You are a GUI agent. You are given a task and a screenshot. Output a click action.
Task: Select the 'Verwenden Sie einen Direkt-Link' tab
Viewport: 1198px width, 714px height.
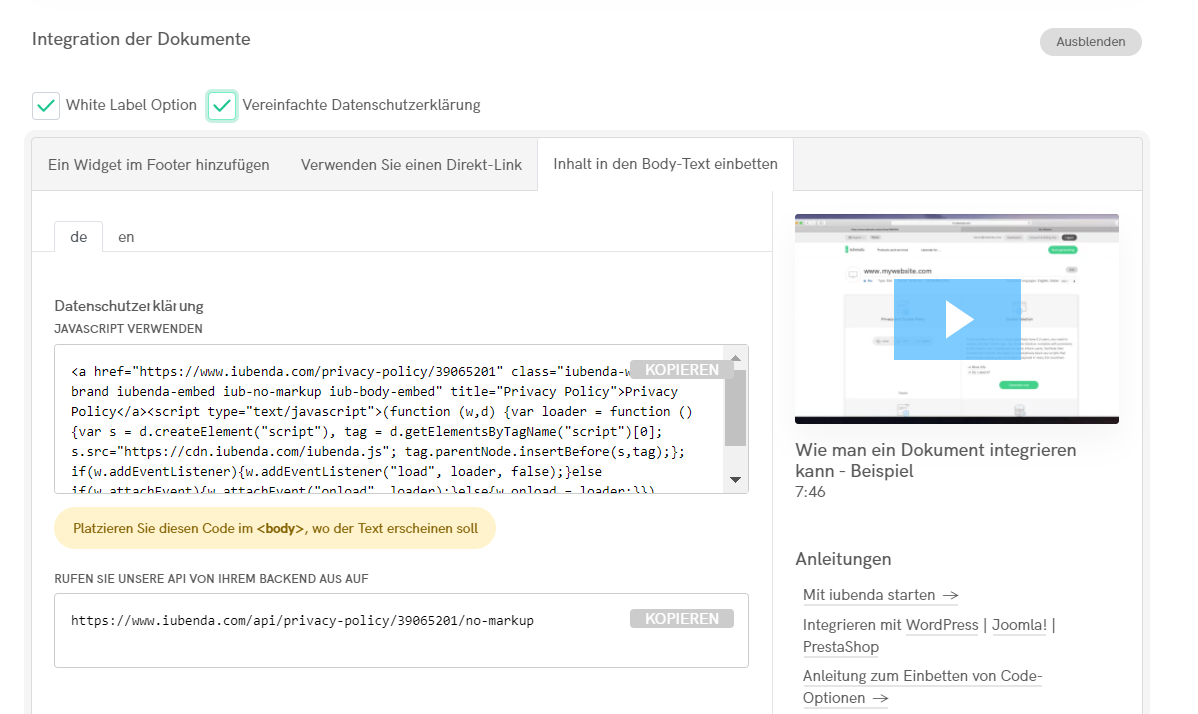pos(413,163)
